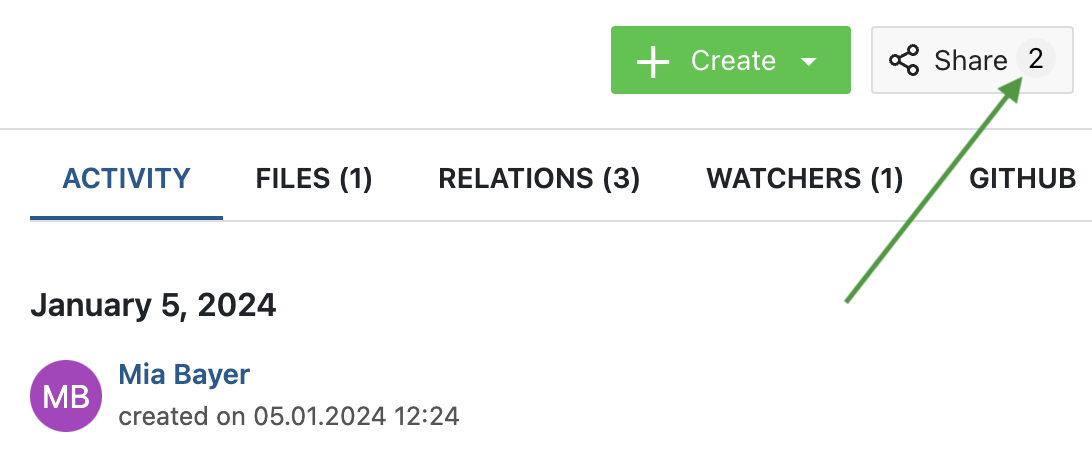The image size is (1092, 462).
Task: Show the Watchers (1) tab
Action: click(805, 179)
